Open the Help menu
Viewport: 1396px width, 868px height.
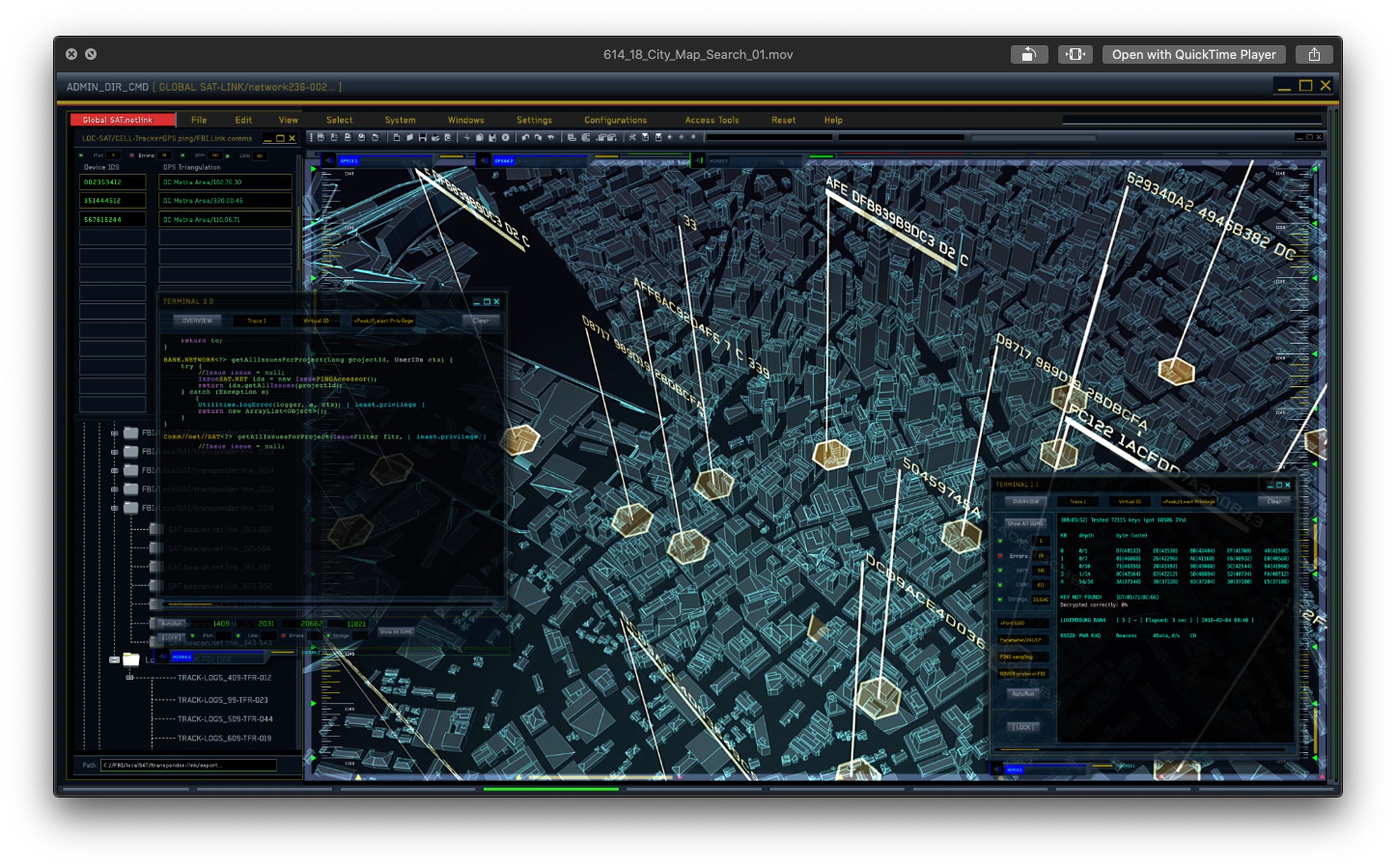[833, 120]
